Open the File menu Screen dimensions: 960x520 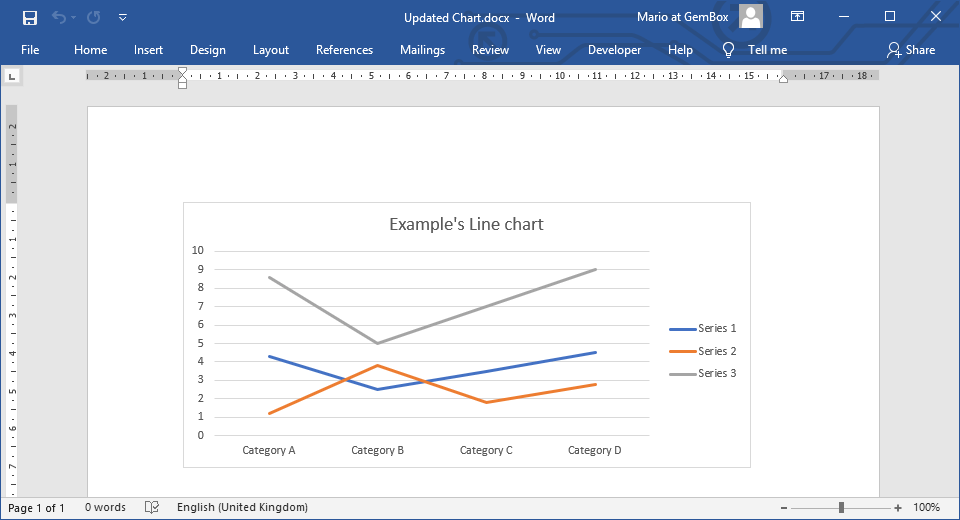(30, 50)
